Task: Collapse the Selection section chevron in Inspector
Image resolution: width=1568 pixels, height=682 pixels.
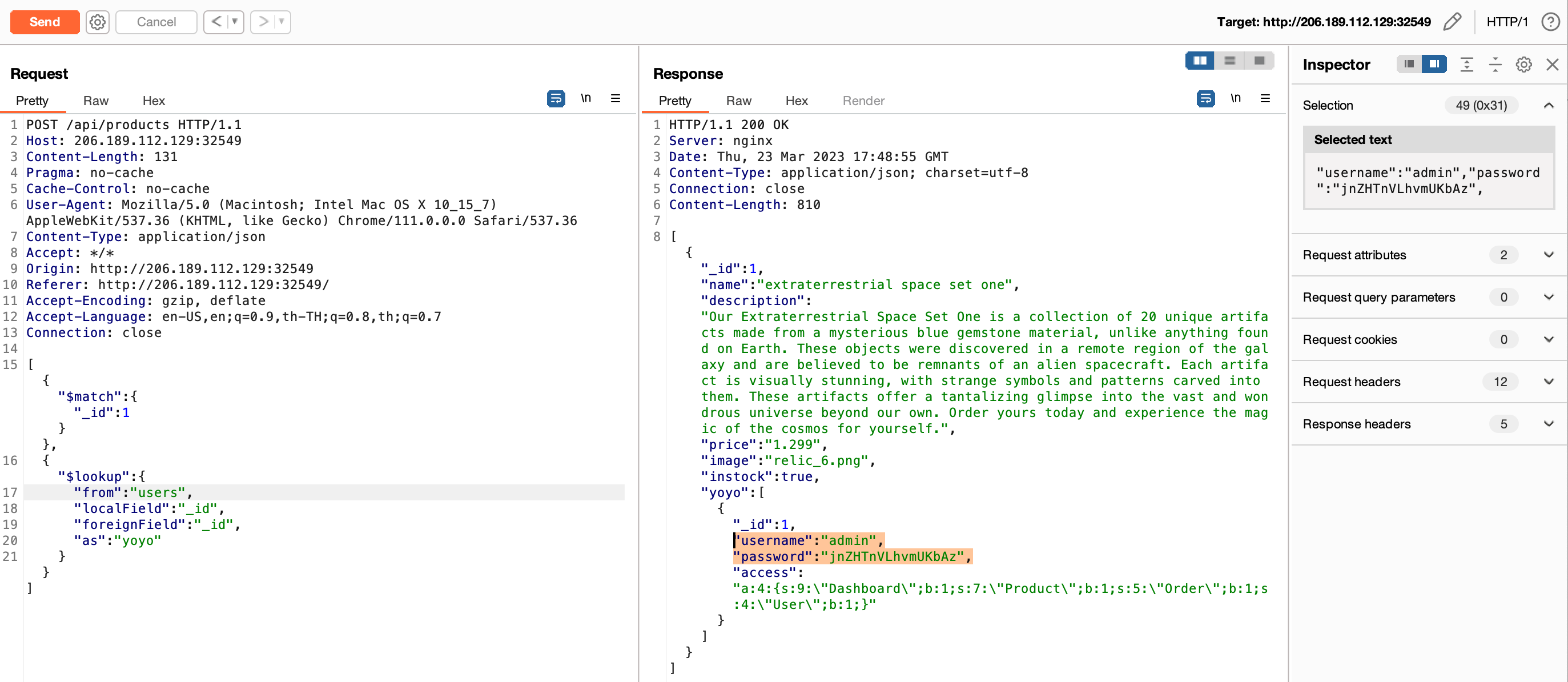Action: point(1549,105)
